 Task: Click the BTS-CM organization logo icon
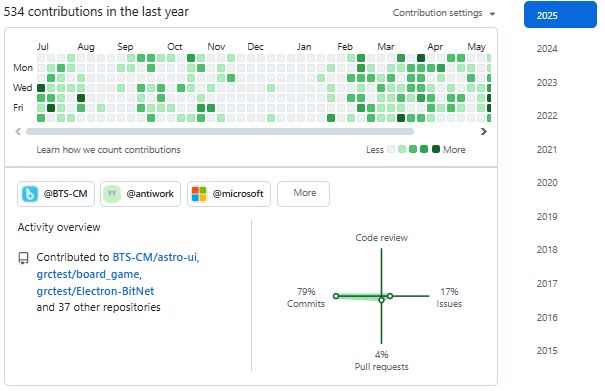[30, 194]
